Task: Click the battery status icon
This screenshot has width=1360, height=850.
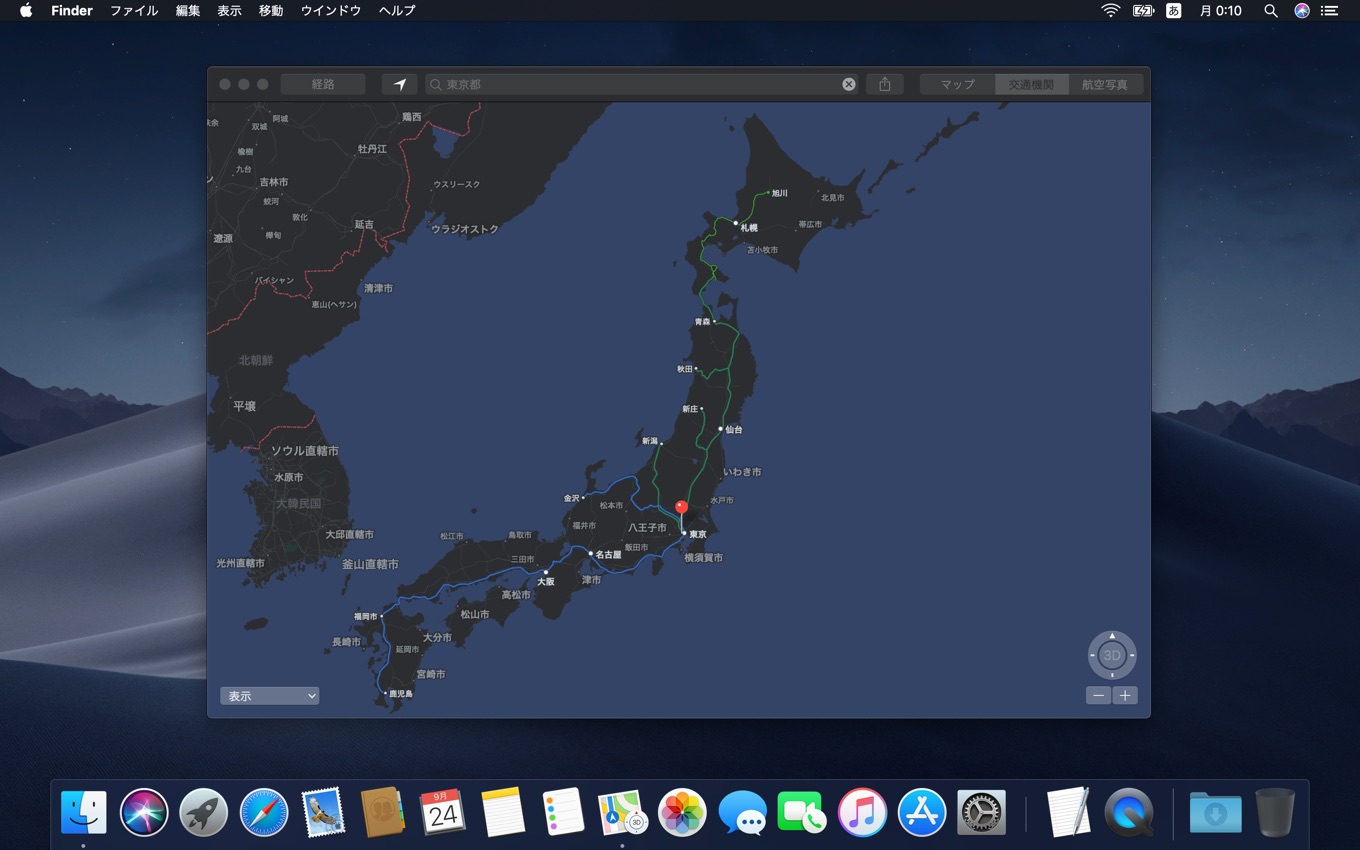Action: pos(1143,11)
